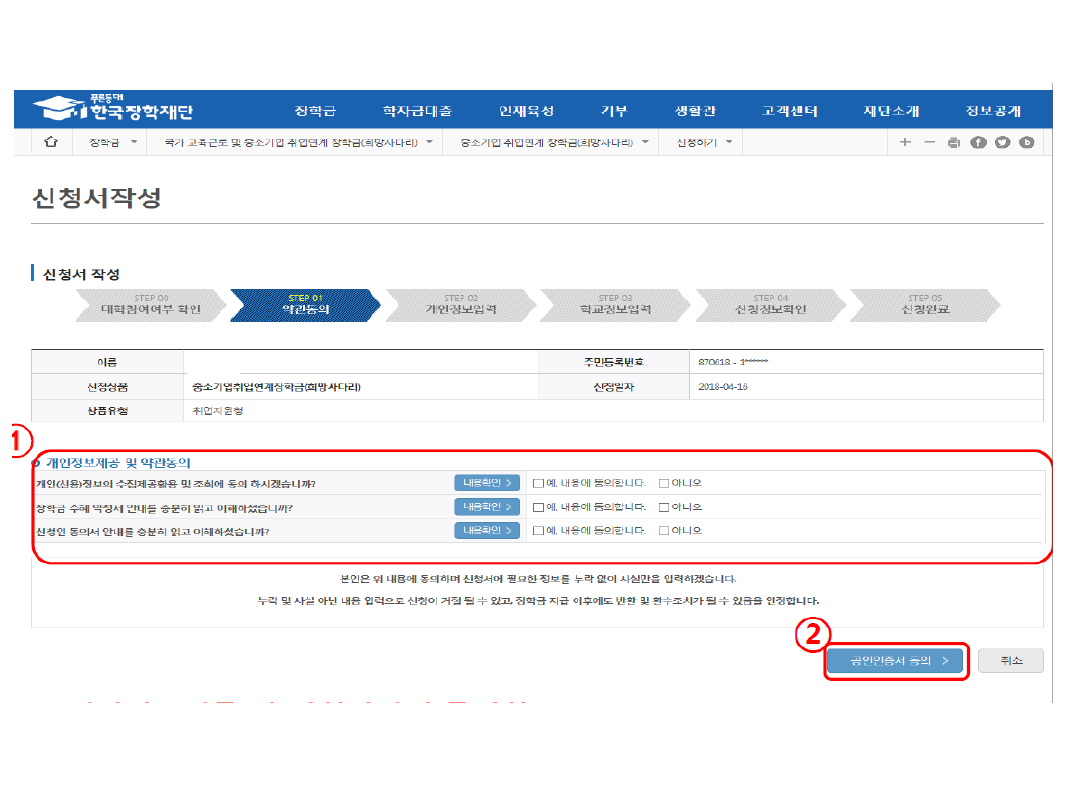Share page via Twitter icon
1080x810 pixels.
tap(1002, 143)
